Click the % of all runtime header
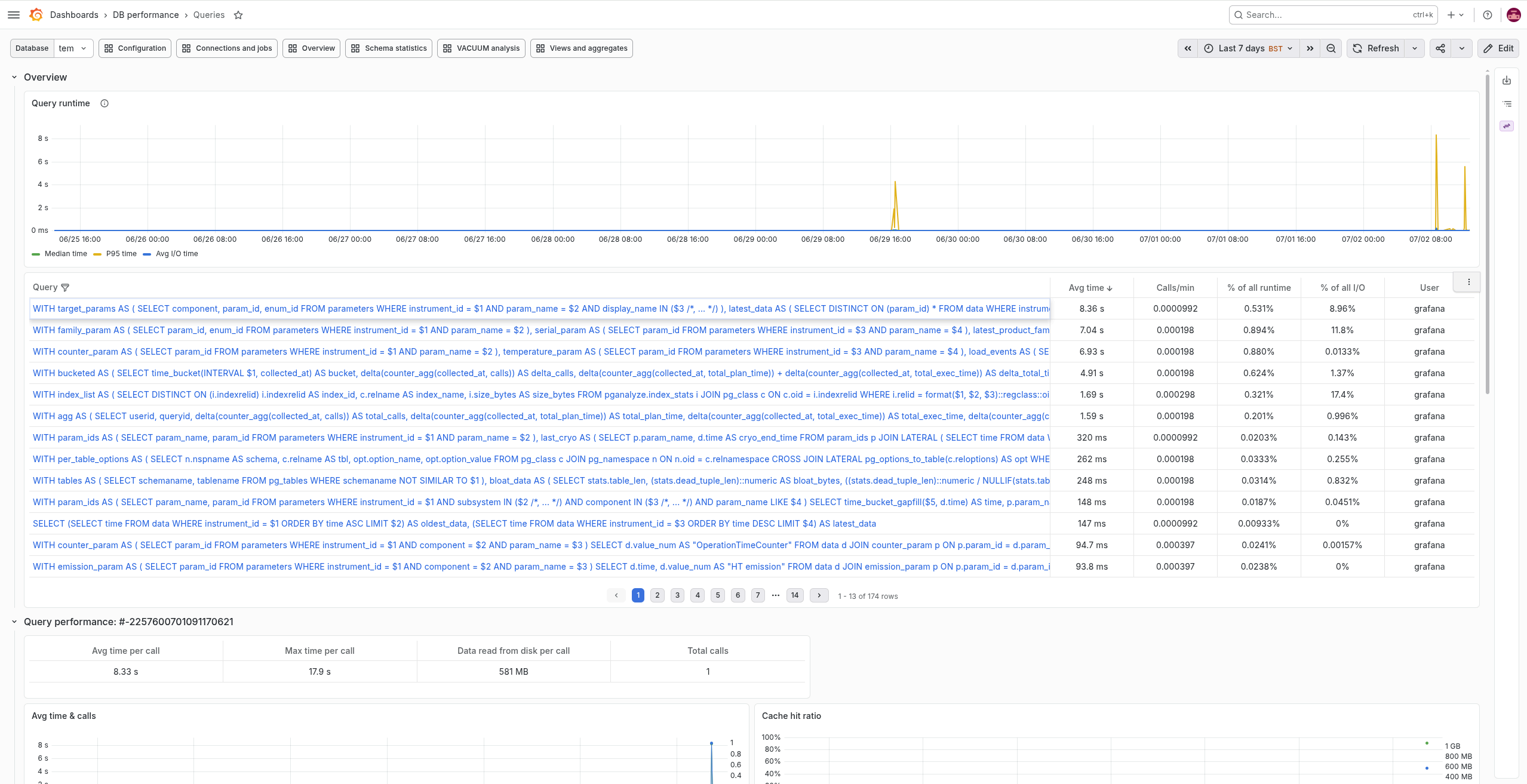Screen dimensions: 1527x784 [1259, 288]
